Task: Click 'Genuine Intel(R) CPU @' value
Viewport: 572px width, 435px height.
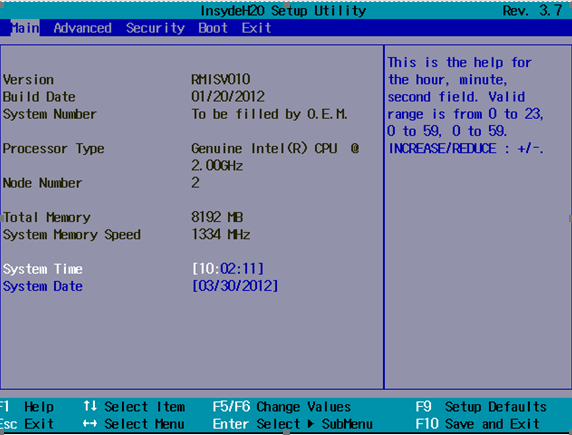Action: point(275,149)
